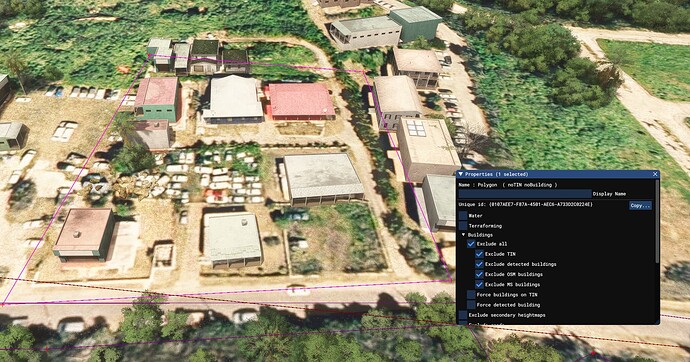Enable the Terraforming checkbox
690x362 pixels.
click(463, 226)
